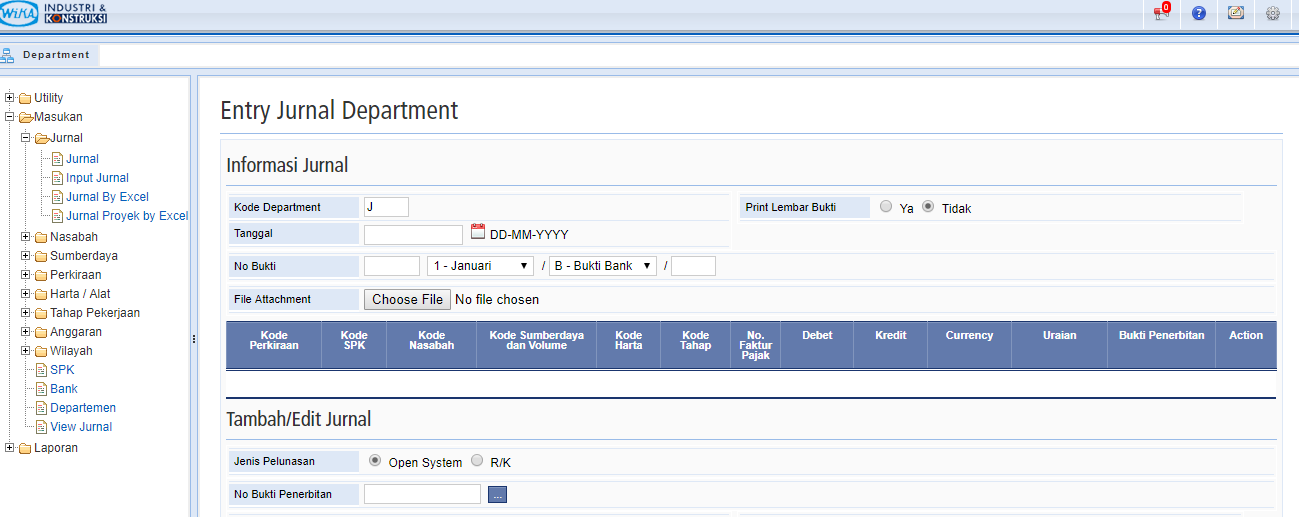The width and height of the screenshot is (1299, 517).
Task: Open the calendar date picker icon
Action: tap(477, 233)
